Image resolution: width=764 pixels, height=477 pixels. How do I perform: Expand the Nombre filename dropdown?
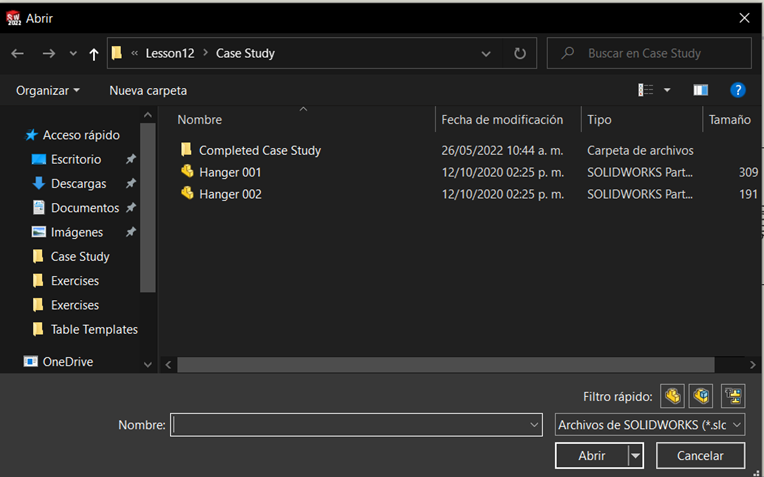(x=534, y=425)
